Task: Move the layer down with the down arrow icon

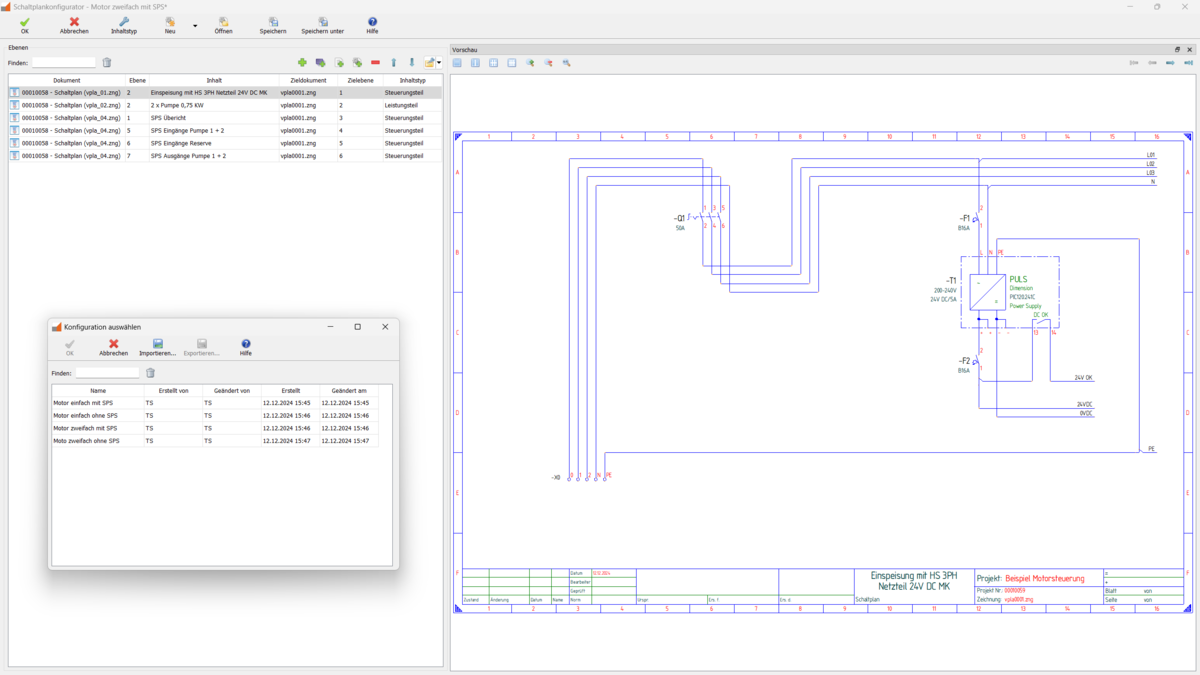Action: click(411, 63)
